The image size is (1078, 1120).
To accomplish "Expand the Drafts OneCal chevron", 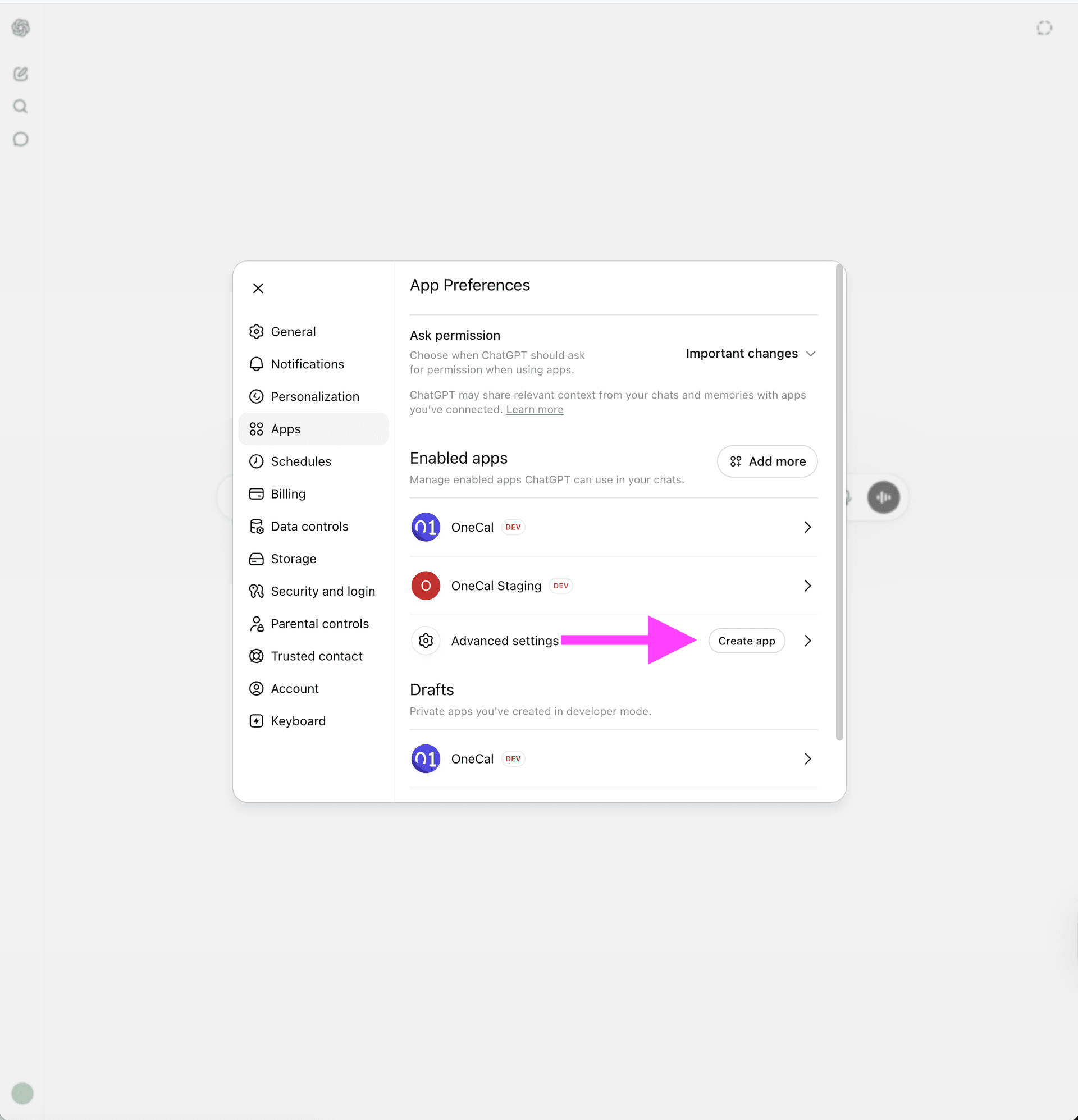I will [807, 759].
